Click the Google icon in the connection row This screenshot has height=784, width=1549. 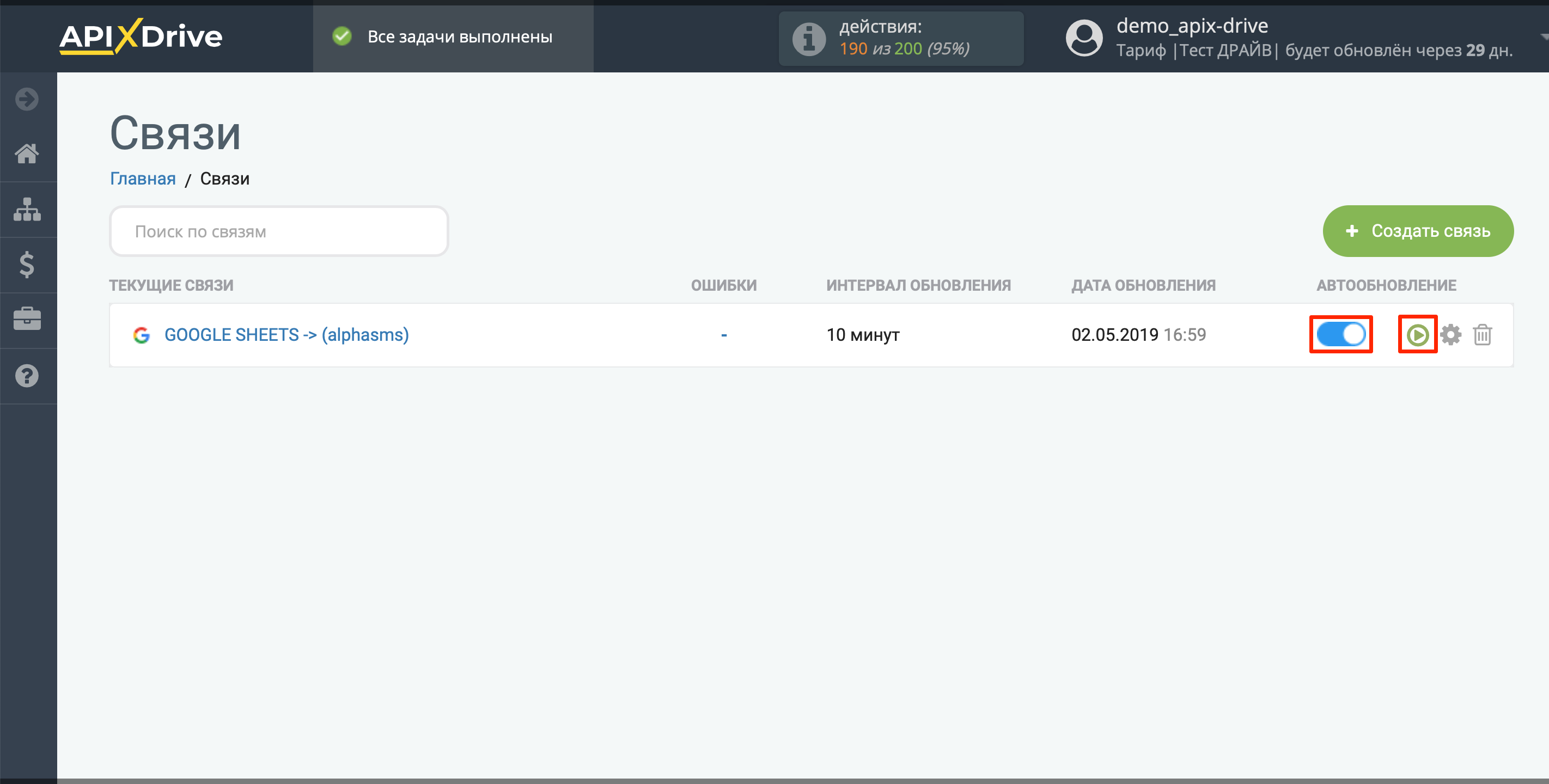pos(141,335)
